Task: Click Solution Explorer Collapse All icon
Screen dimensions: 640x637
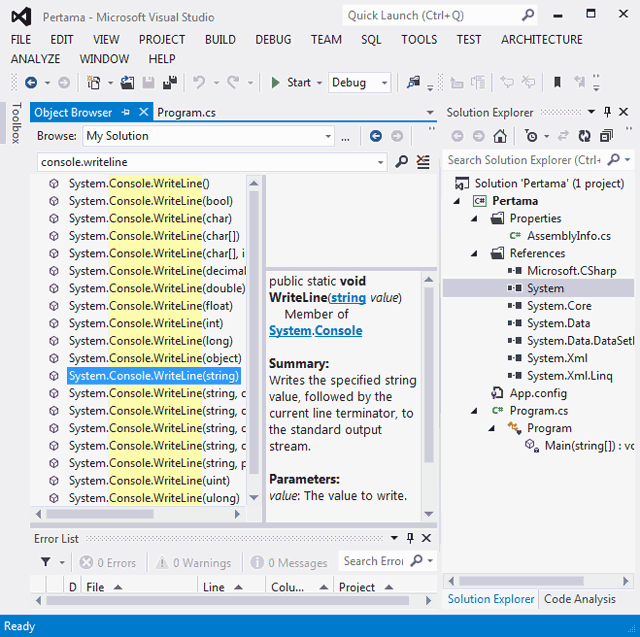Action: (606, 136)
